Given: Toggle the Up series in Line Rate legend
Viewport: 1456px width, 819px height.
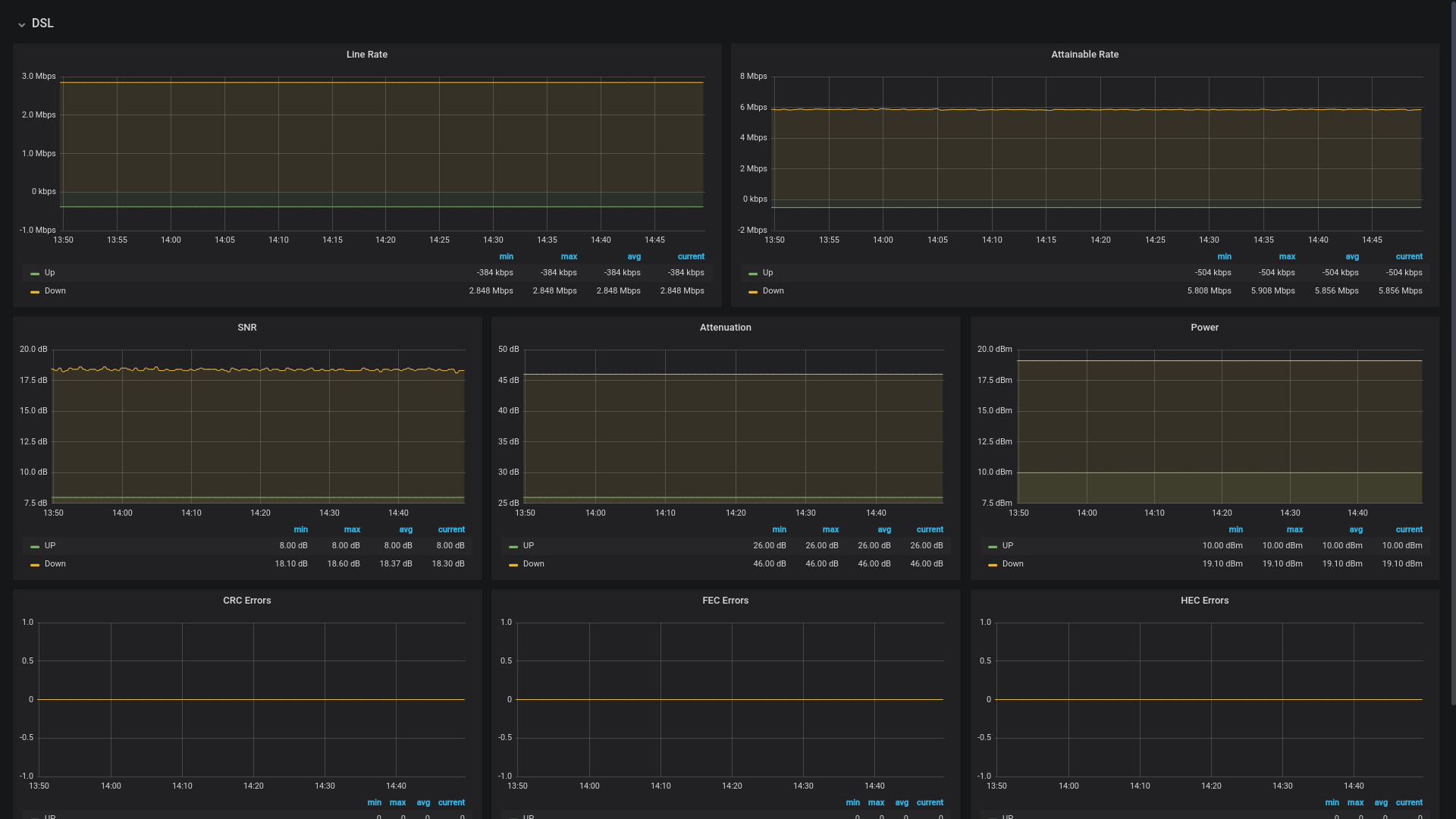Looking at the screenshot, I should coord(49,273).
